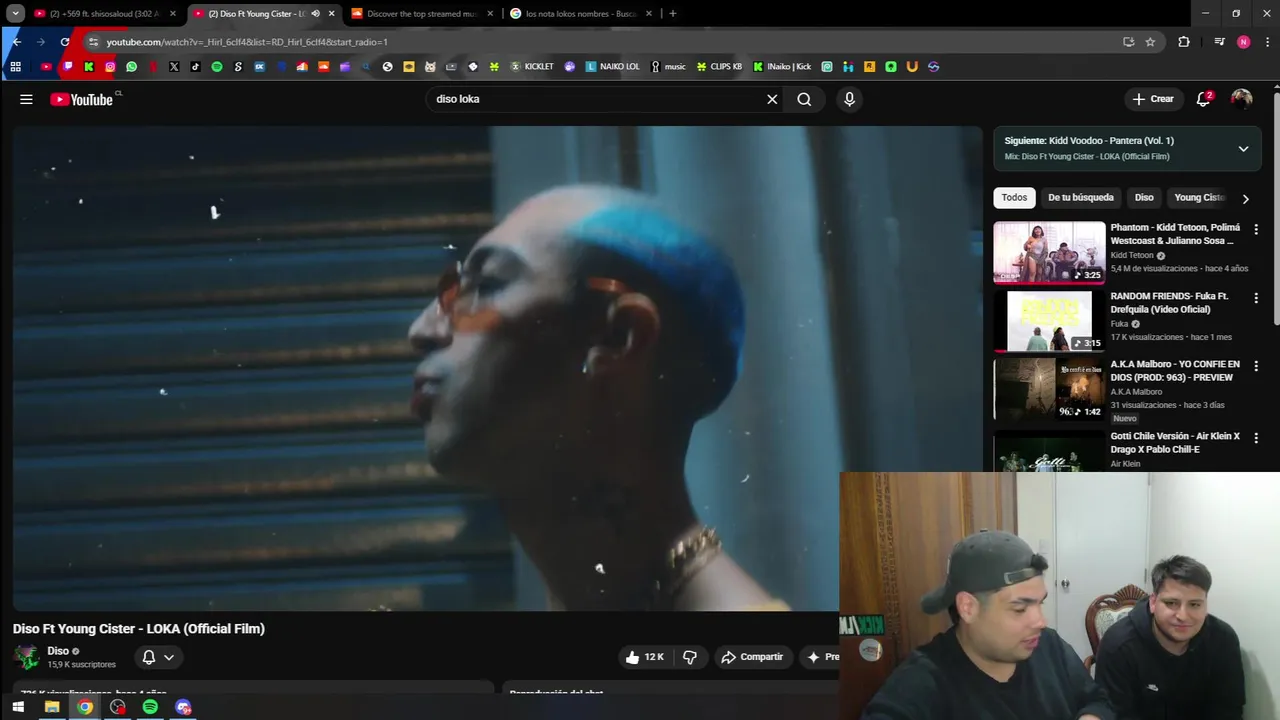Open File Explorer from the taskbar
1280x720 pixels.
pos(52,707)
